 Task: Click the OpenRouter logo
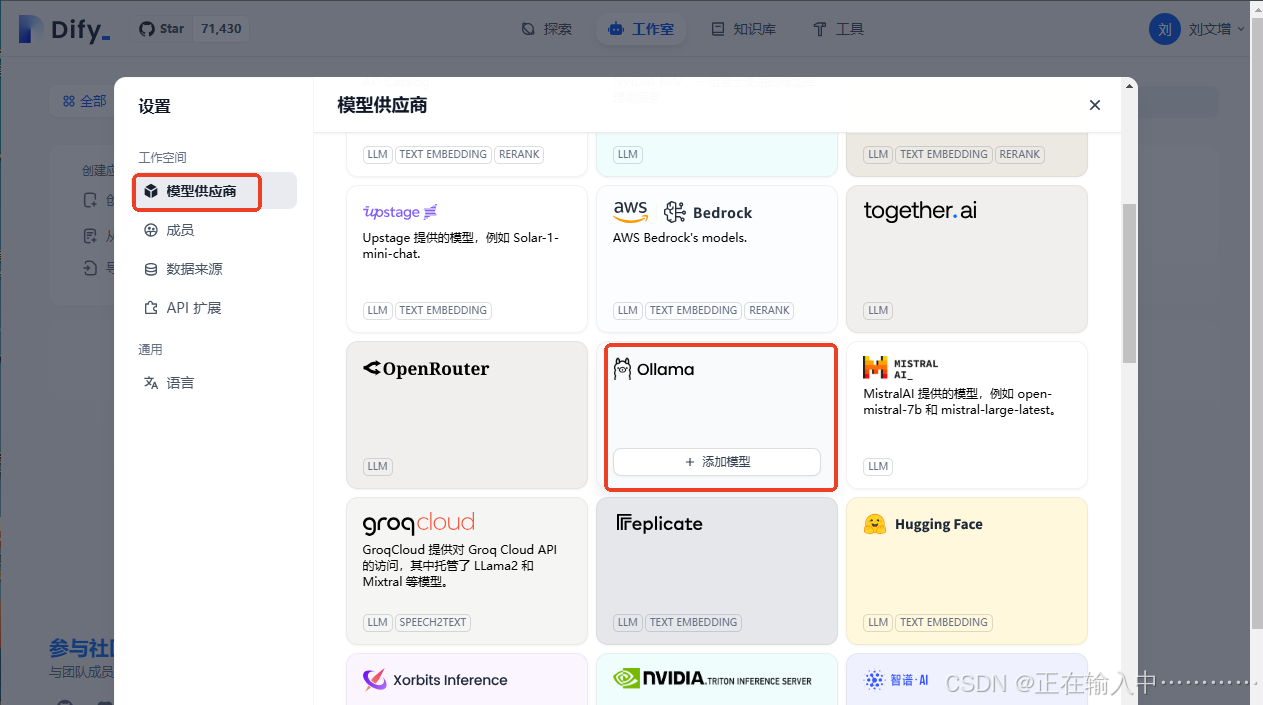pyautogui.click(x=426, y=369)
